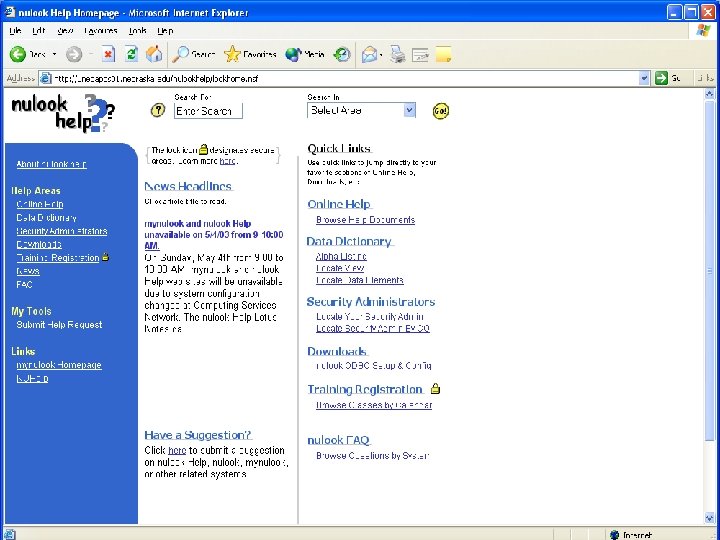Click the vertical scrollbar up arrow
The width and height of the screenshot is (720, 540).
point(710,94)
